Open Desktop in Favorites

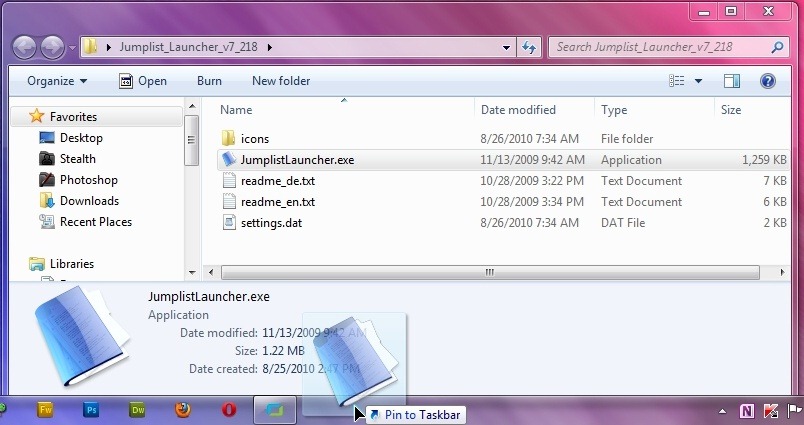click(81, 138)
